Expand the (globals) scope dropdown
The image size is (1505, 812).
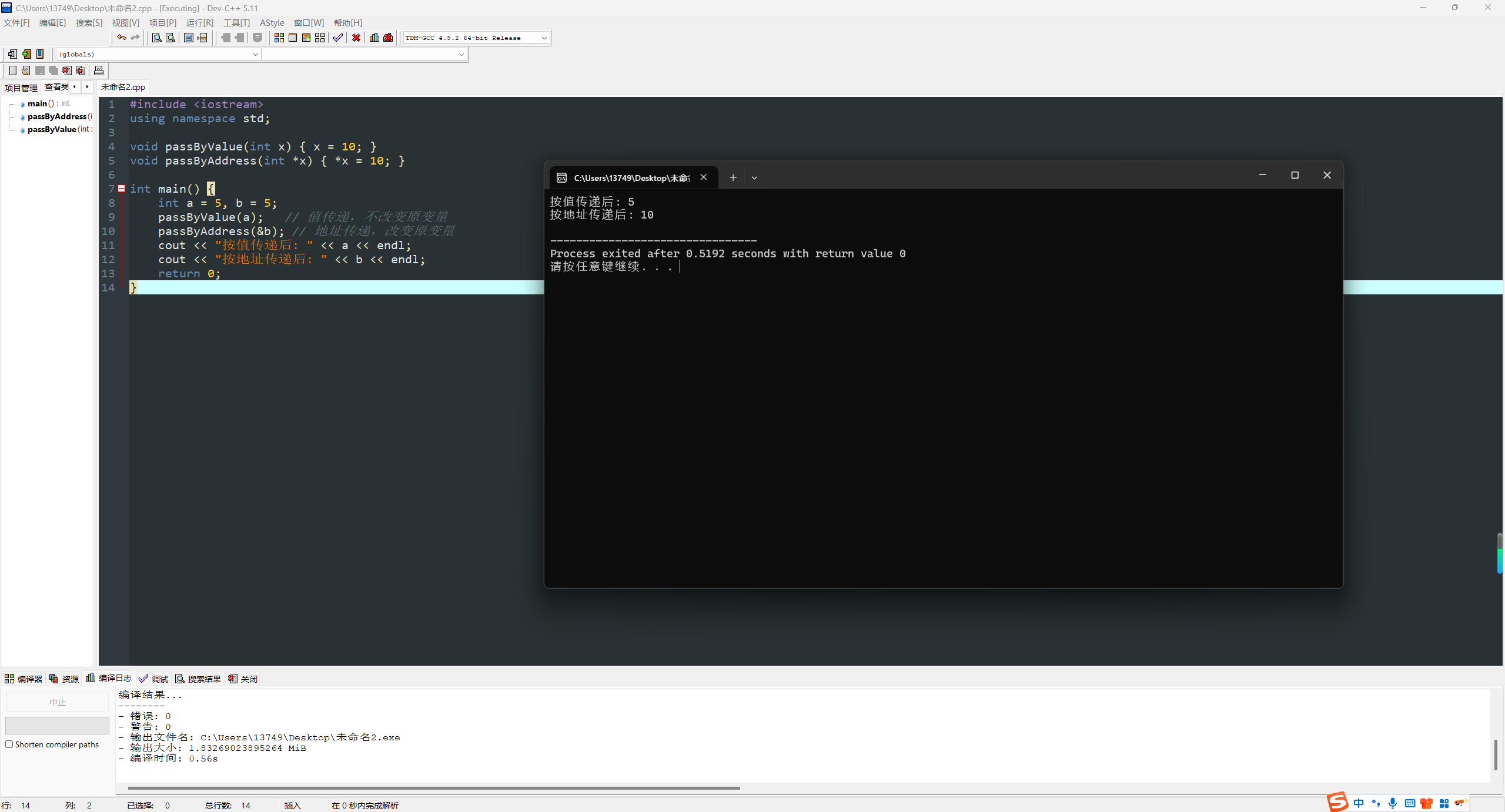(255, 54)
